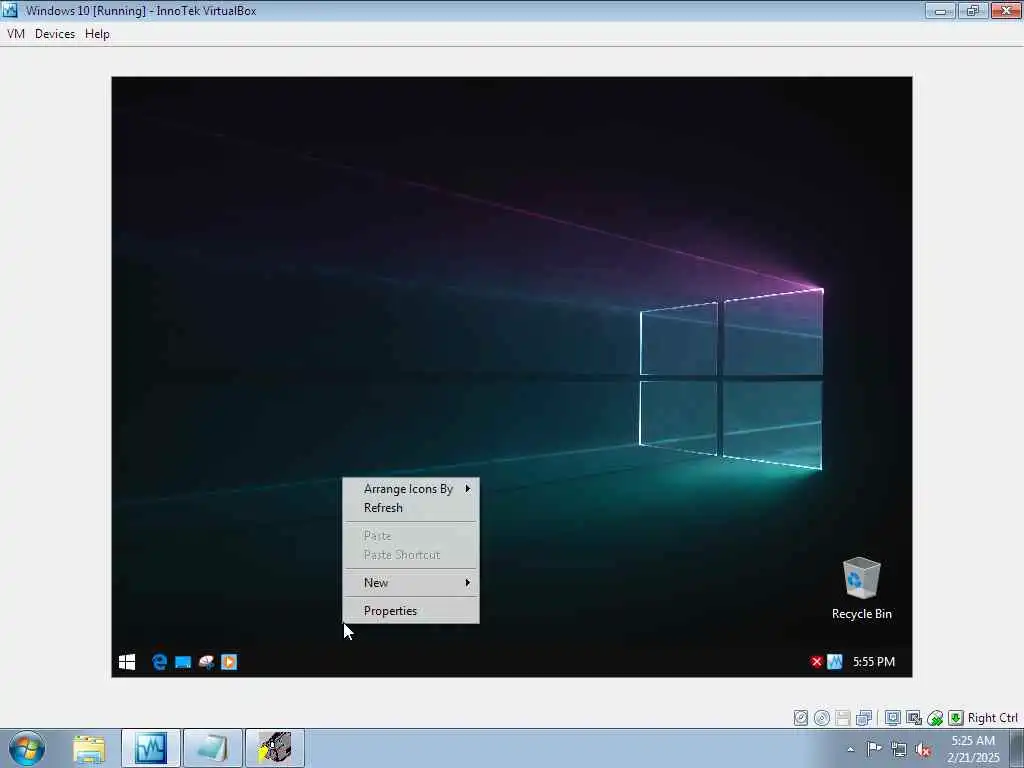Viewport: 1024px width, 768px height.
Task: Open the VM menu in VirtualBox
Action: 16,34
